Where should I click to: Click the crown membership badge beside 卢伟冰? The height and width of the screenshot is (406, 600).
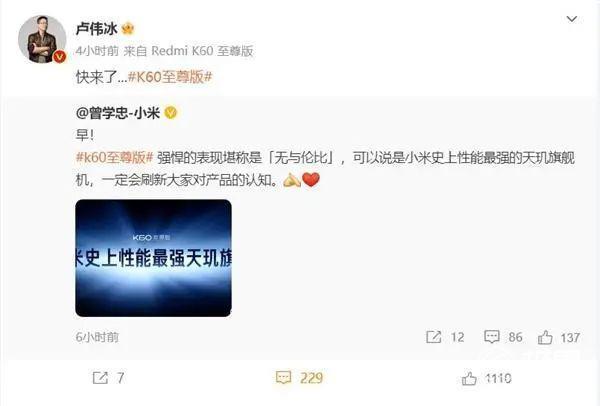click(127, 29)
